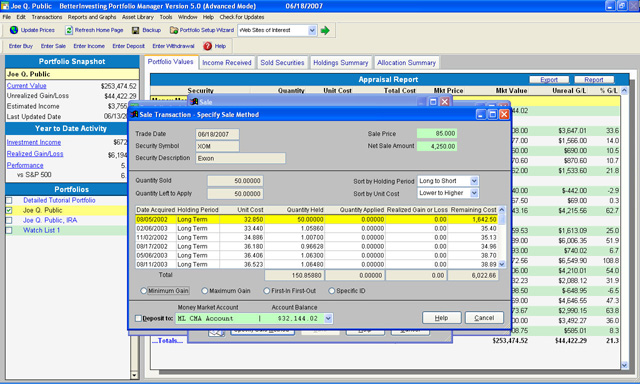640x384 pixels.
Task: Check the Watch List 1 checkbox
Action: coord(9,231)
